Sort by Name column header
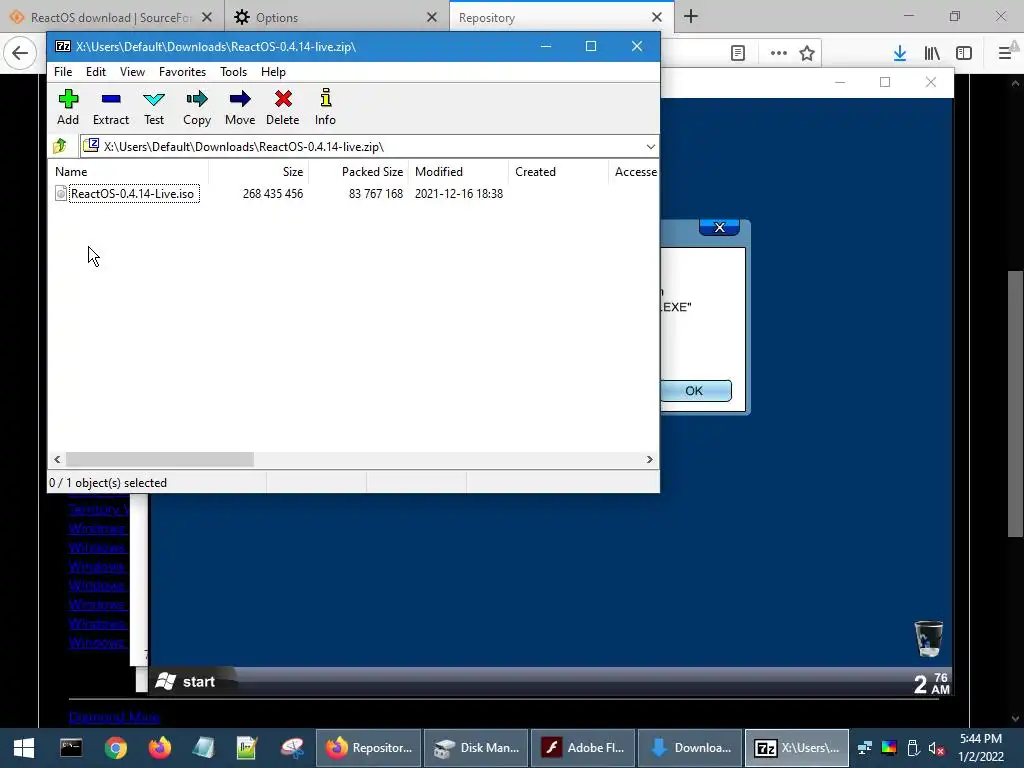 (x=129, y=172)
